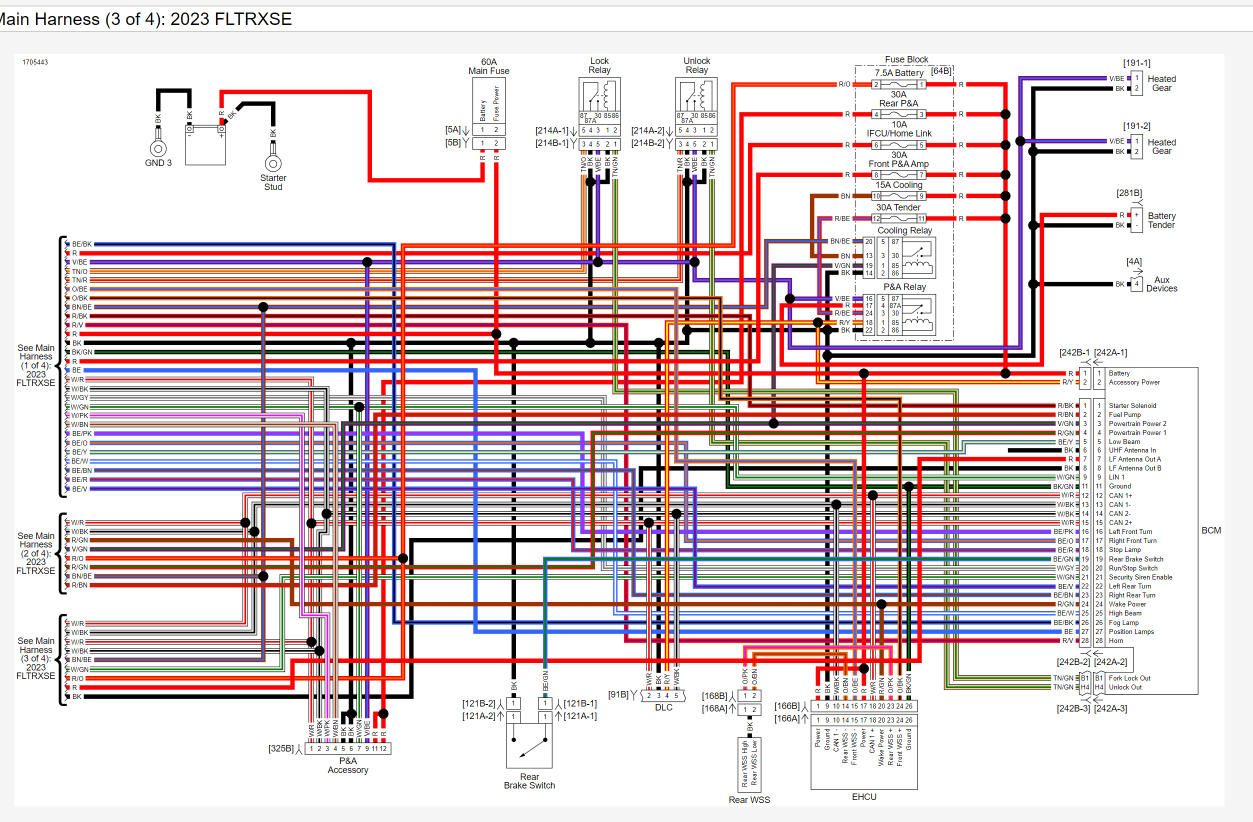Click the Battery Tender connector [281B]

[1136, 219]
